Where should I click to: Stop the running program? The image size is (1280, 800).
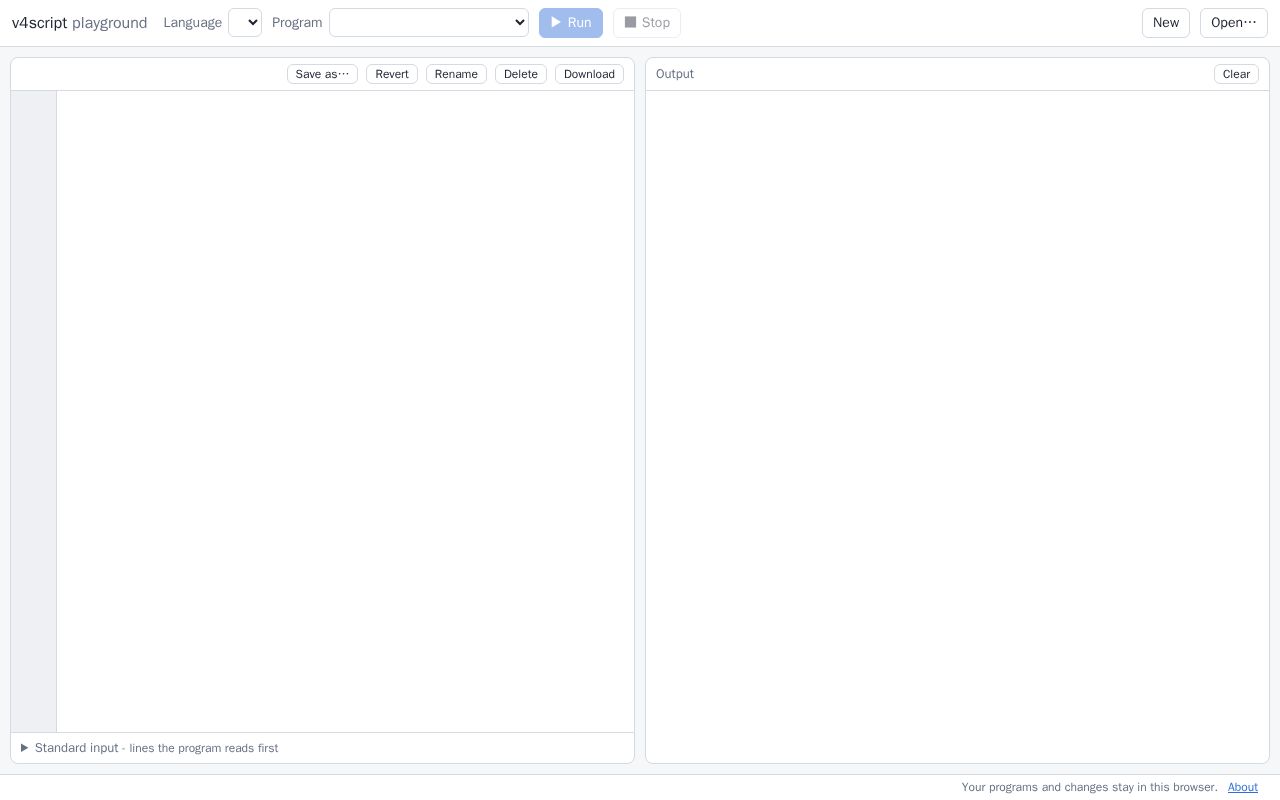(647, 23)
